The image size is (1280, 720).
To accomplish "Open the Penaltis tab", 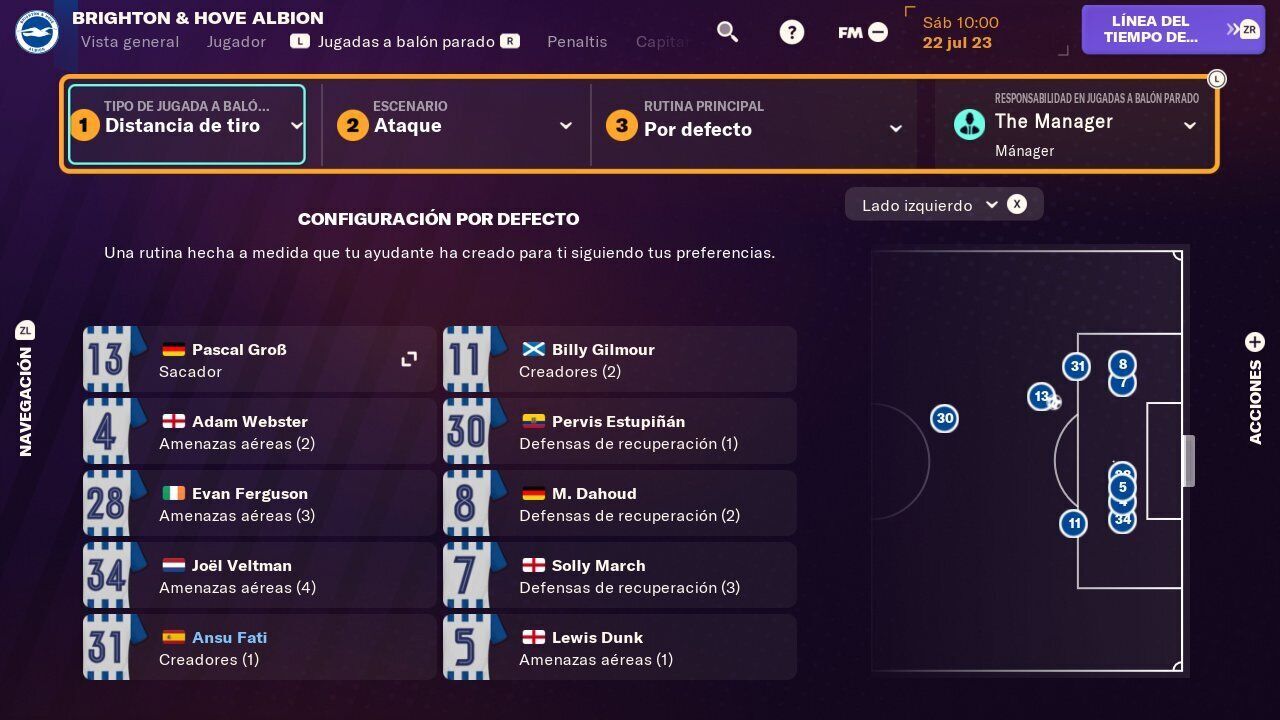I will pos(577,42).
